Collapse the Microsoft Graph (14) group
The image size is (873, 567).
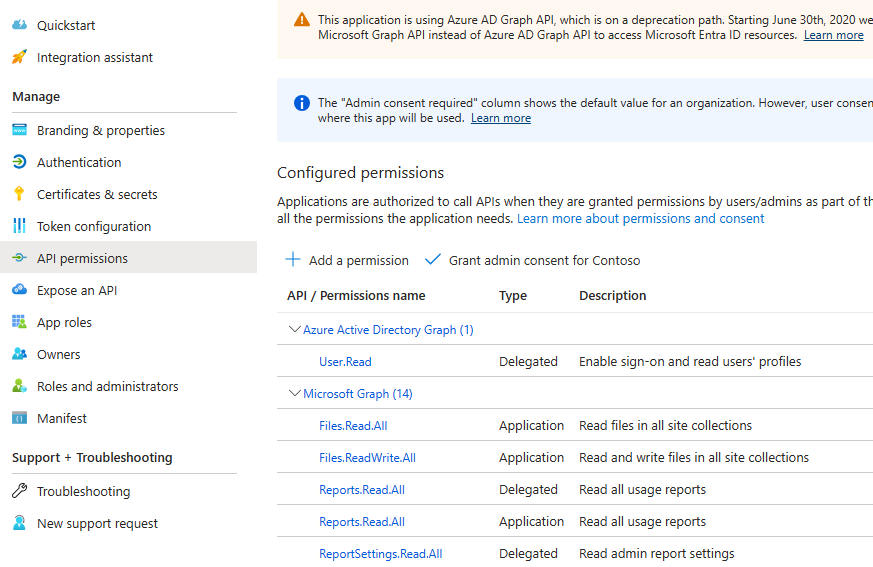[x=295, y=394]
